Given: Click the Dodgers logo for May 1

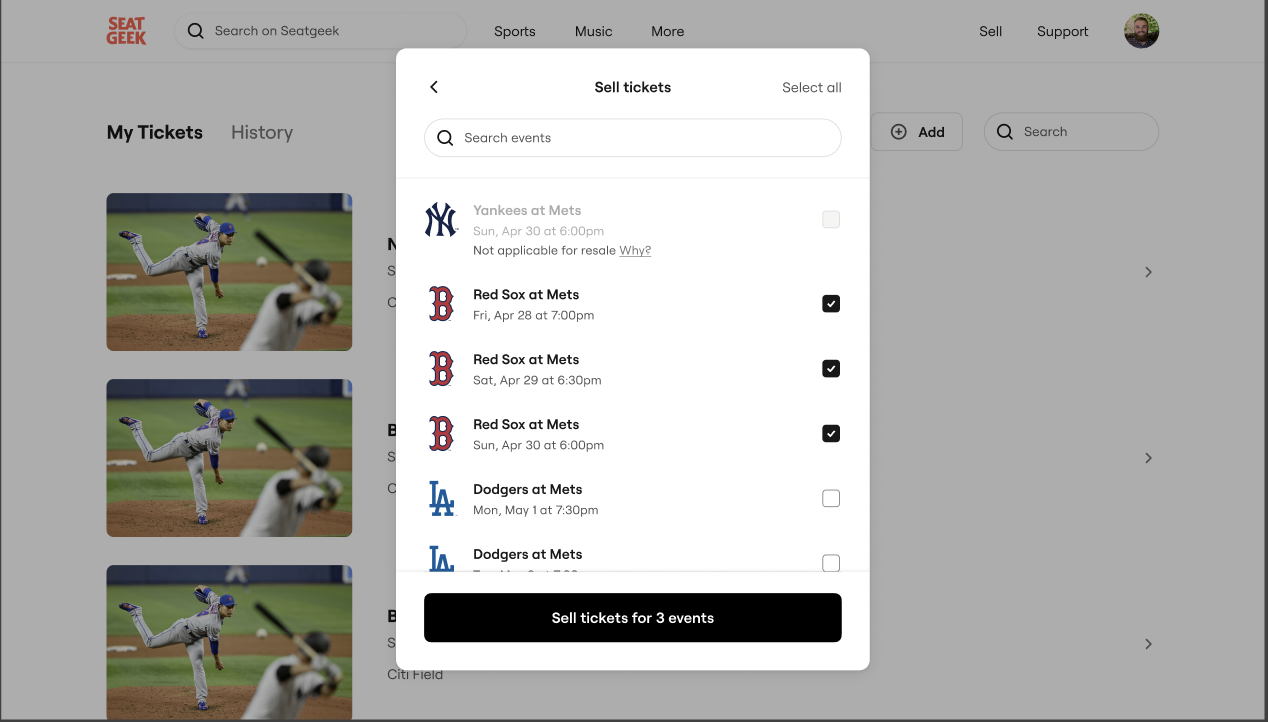Looking at the screenshot, I should pyautogui.click(x=441, y=499).
